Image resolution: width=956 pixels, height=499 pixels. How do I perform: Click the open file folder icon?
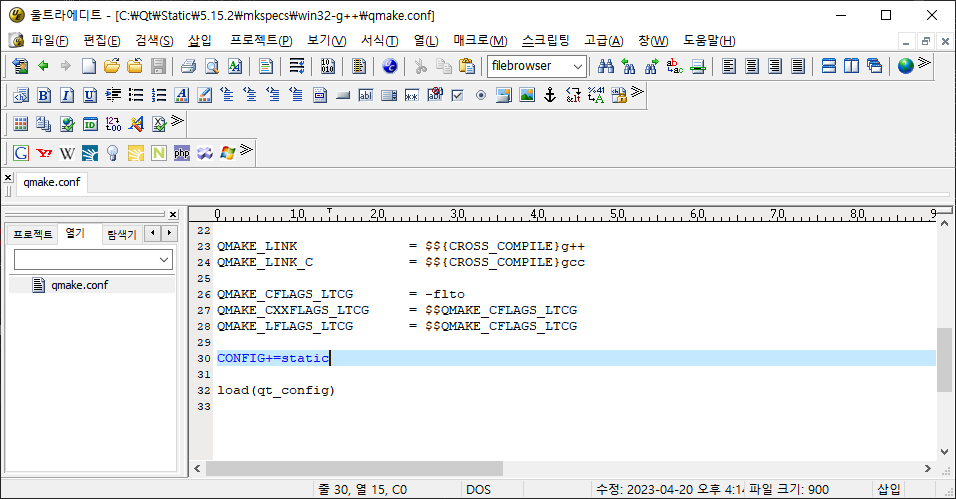click(x=112, y=66)
